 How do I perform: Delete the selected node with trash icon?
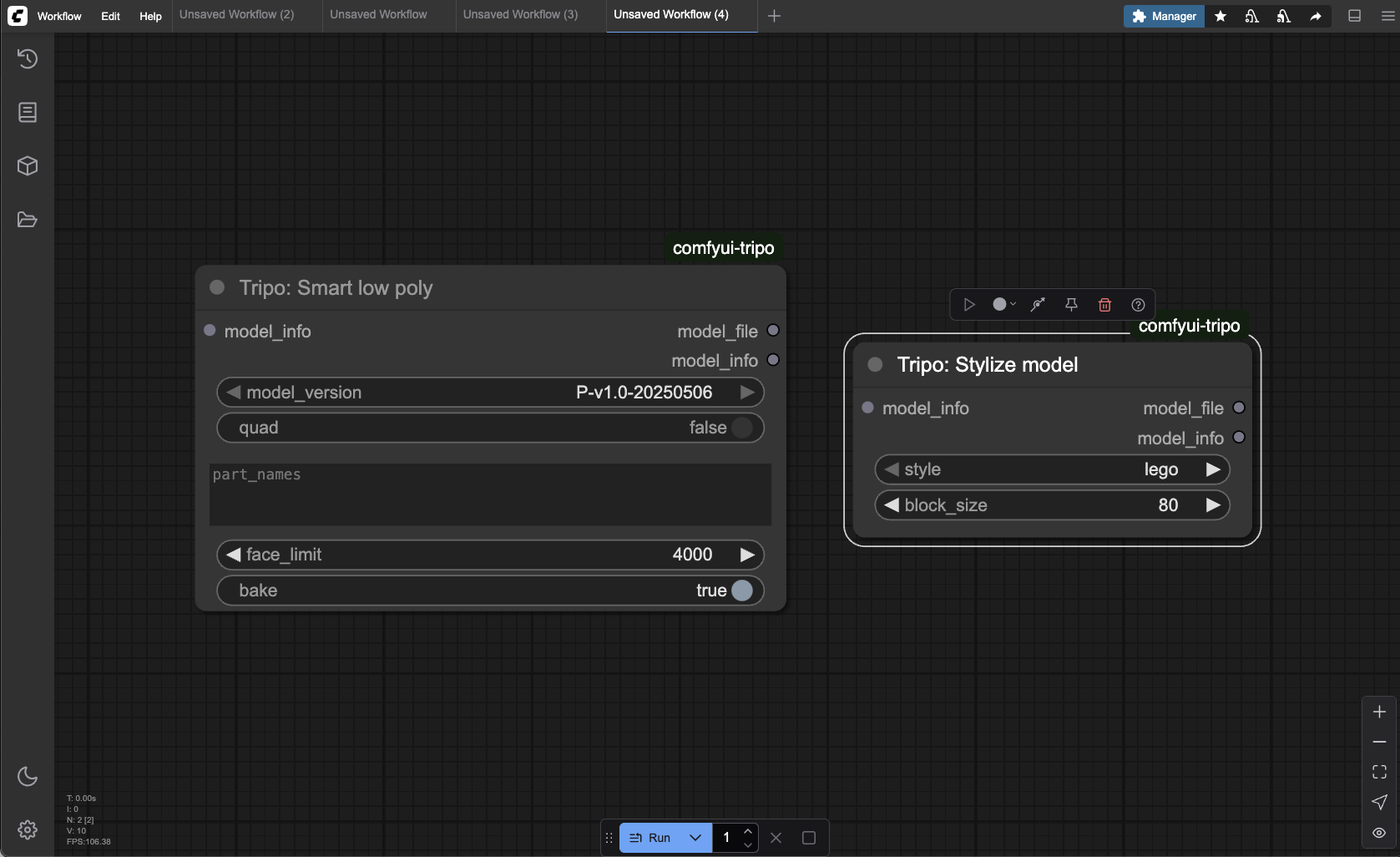tap(1104, 305)
